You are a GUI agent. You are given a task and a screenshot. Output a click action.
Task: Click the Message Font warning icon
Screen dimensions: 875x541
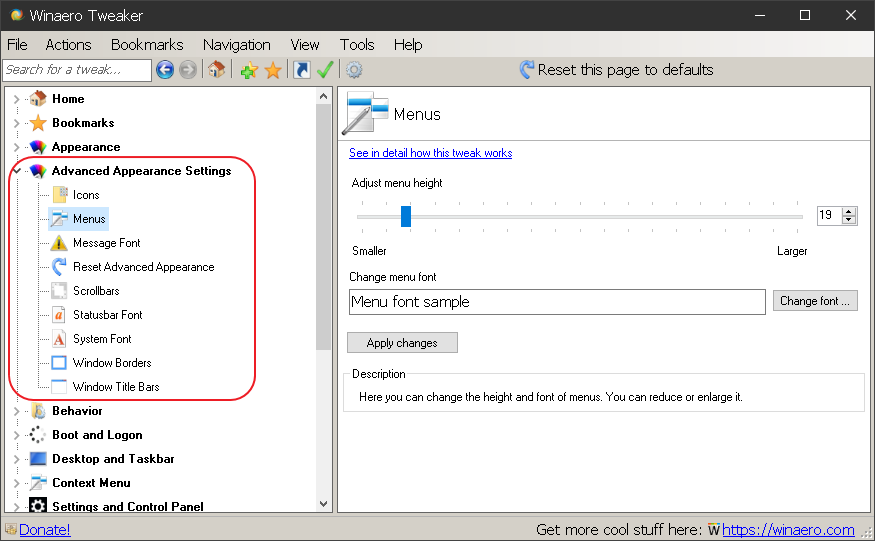pos(59,243)
